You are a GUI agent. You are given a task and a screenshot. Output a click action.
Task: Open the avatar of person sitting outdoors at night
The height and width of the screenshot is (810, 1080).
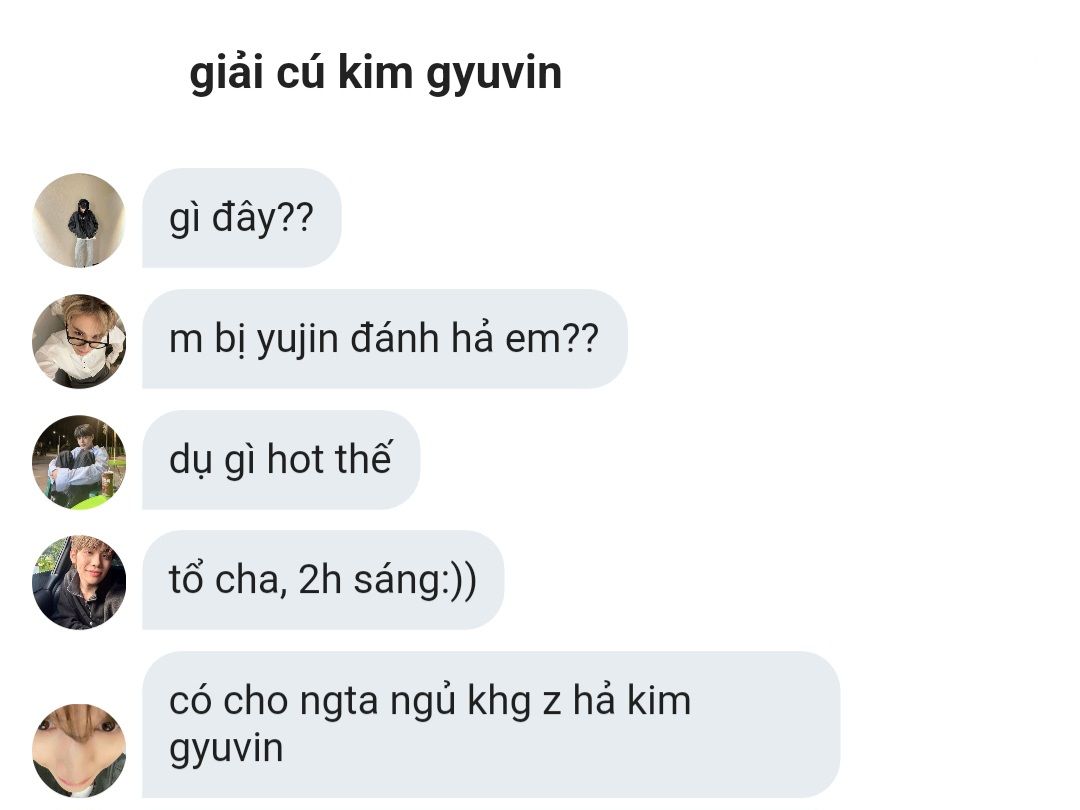(x=79, y=462)
